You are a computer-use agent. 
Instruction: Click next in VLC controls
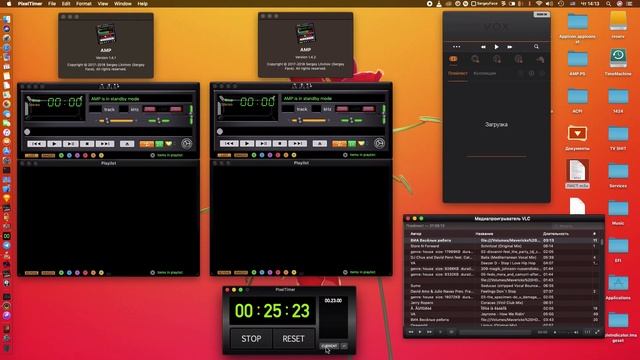[x=429, y=332]
